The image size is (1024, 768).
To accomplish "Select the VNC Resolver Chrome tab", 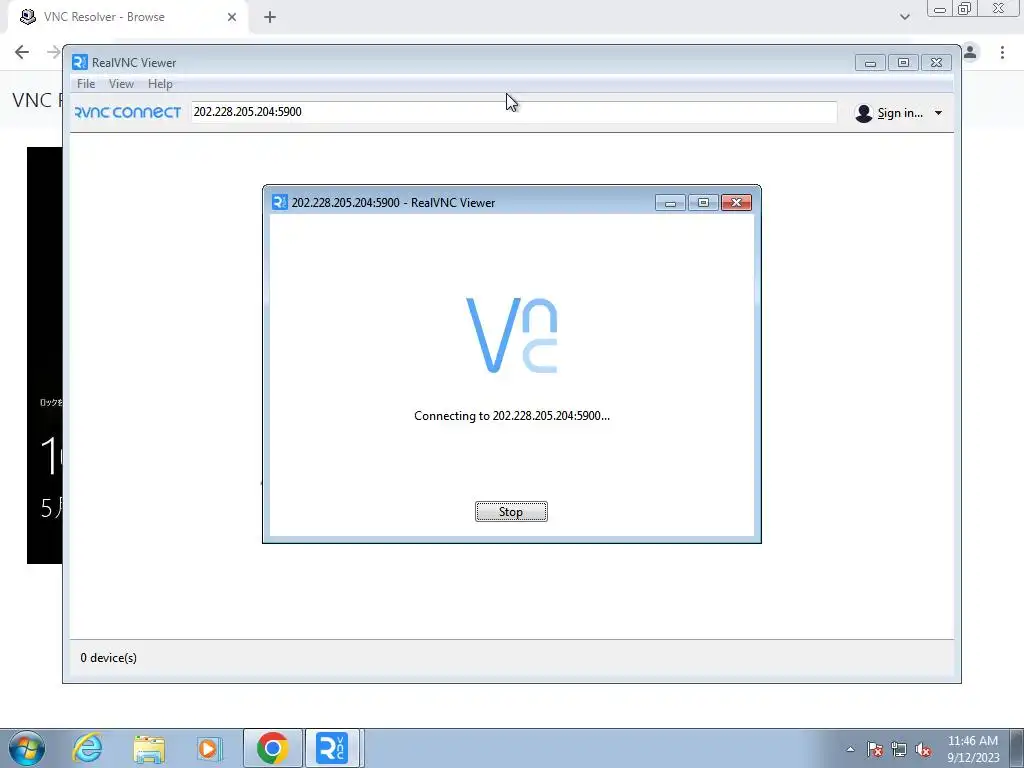I will pos(127,17).
